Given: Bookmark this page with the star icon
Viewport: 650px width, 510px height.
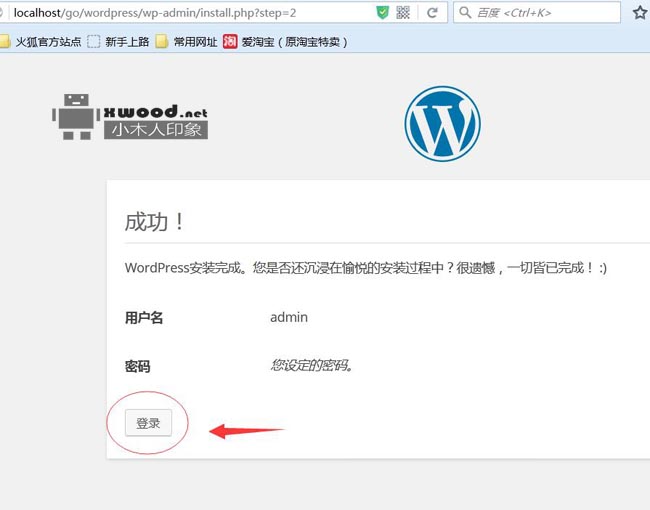Looking at the screenshot, I should [640, 12].
